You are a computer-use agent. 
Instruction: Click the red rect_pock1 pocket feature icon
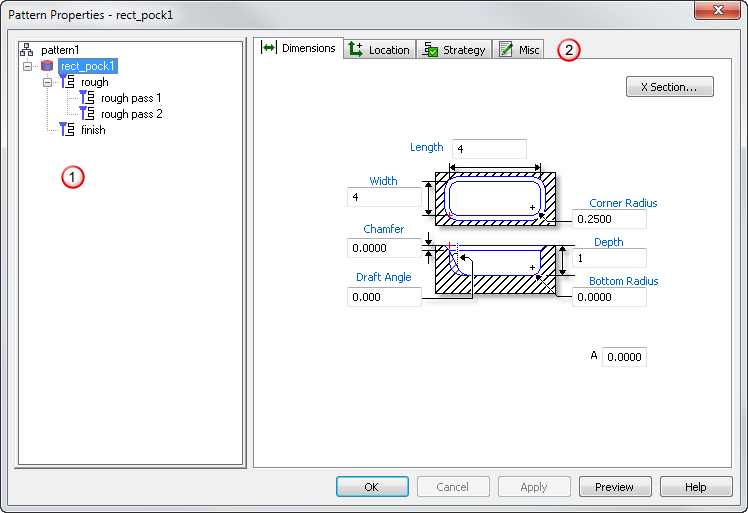coord(47,66)
